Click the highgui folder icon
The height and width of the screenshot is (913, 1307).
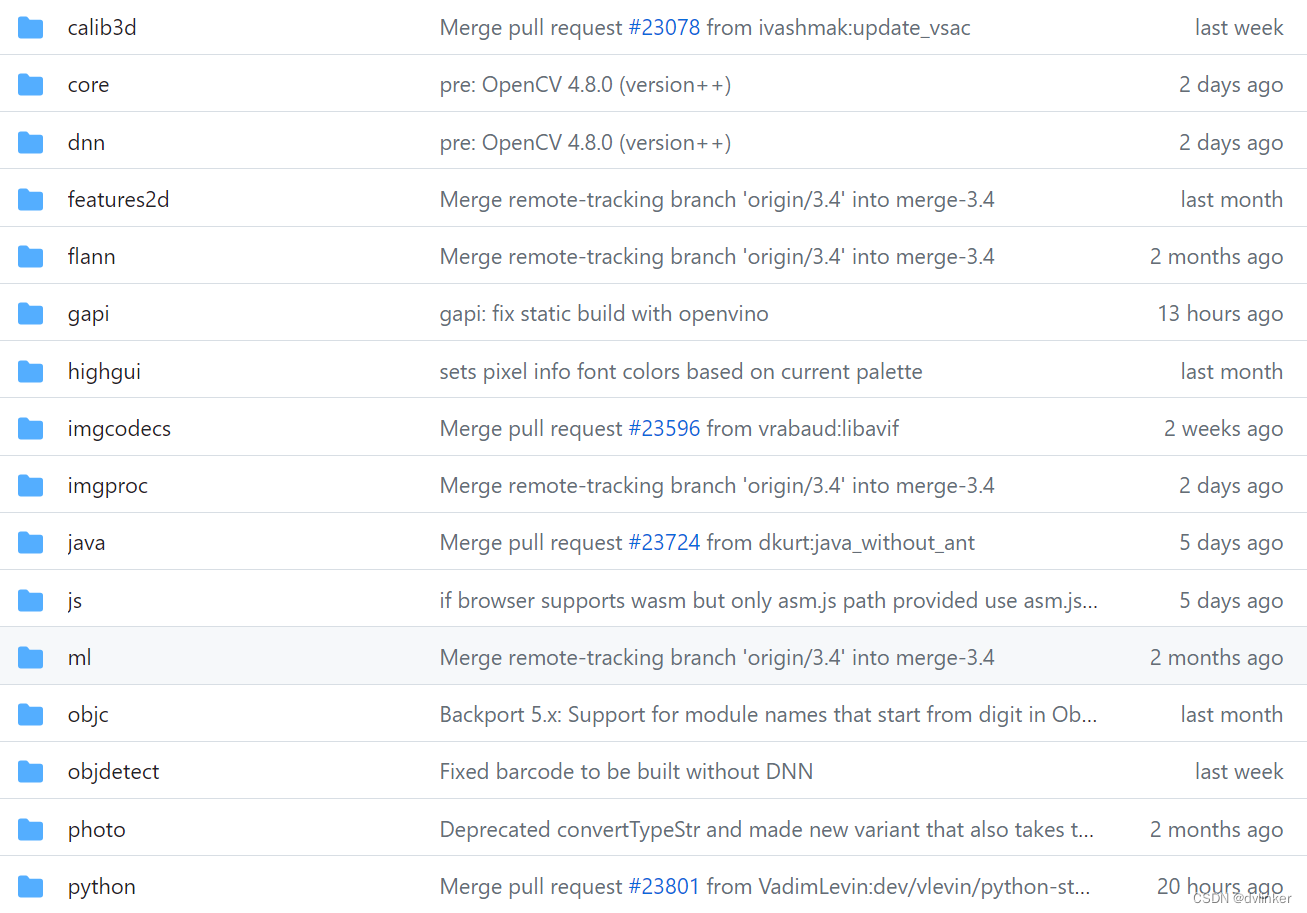[31, 372]
